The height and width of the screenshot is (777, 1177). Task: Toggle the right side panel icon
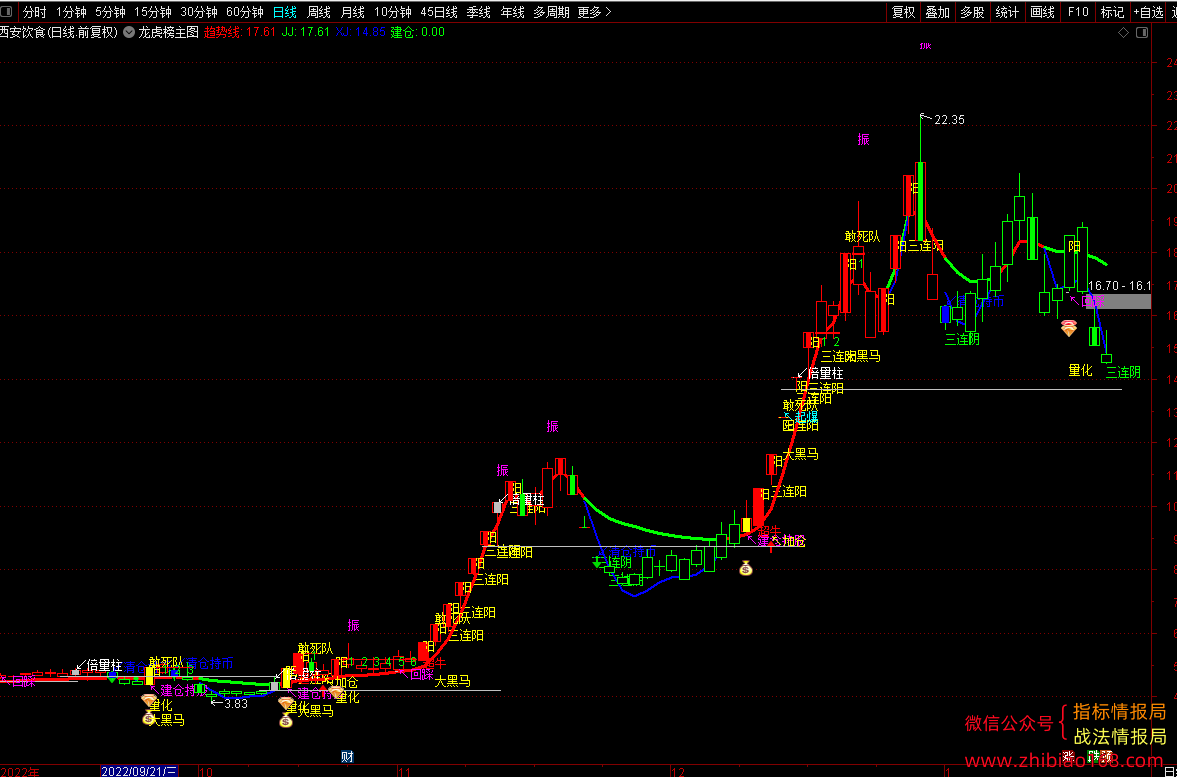[1142, 32]
